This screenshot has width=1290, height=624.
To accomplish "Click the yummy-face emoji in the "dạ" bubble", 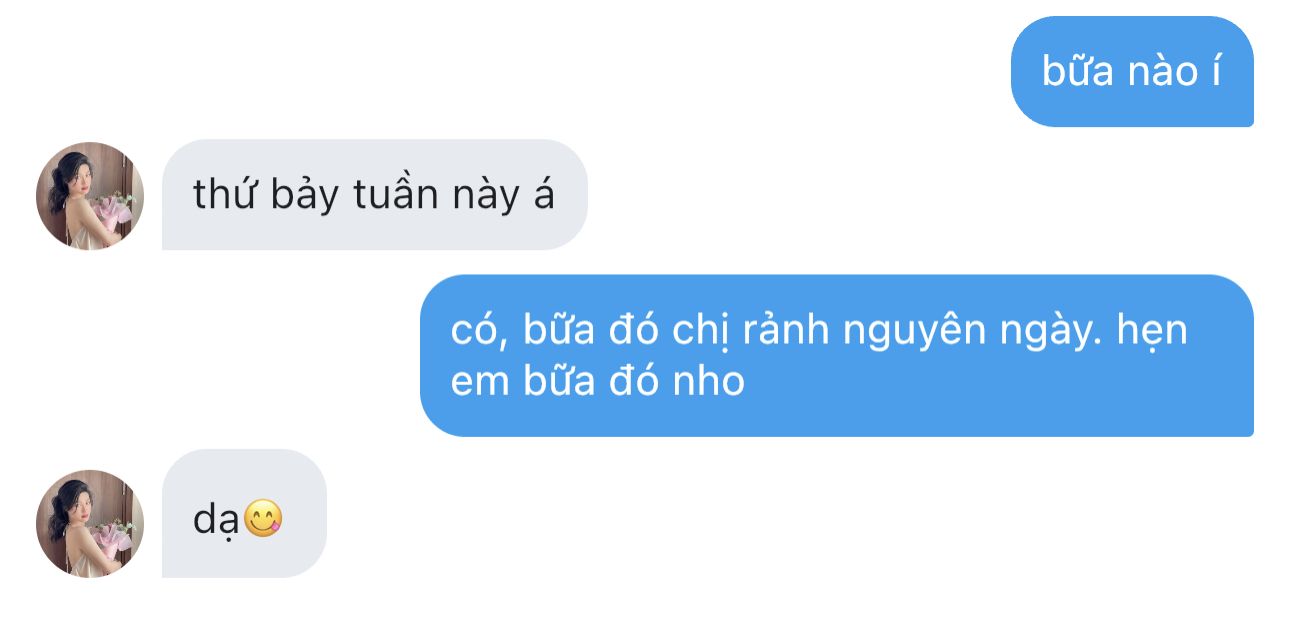I will click(x=264, y=518).
